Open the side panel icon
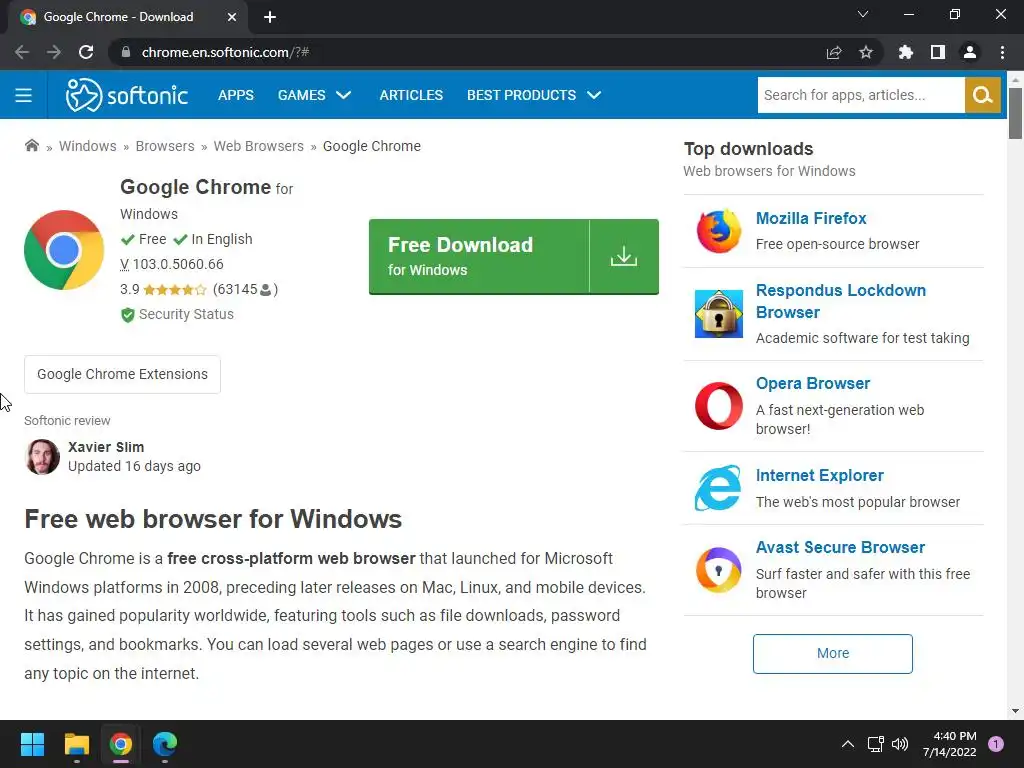This screenshot has width=1024, height=768. pyautogui.click(x=938, y=52)
